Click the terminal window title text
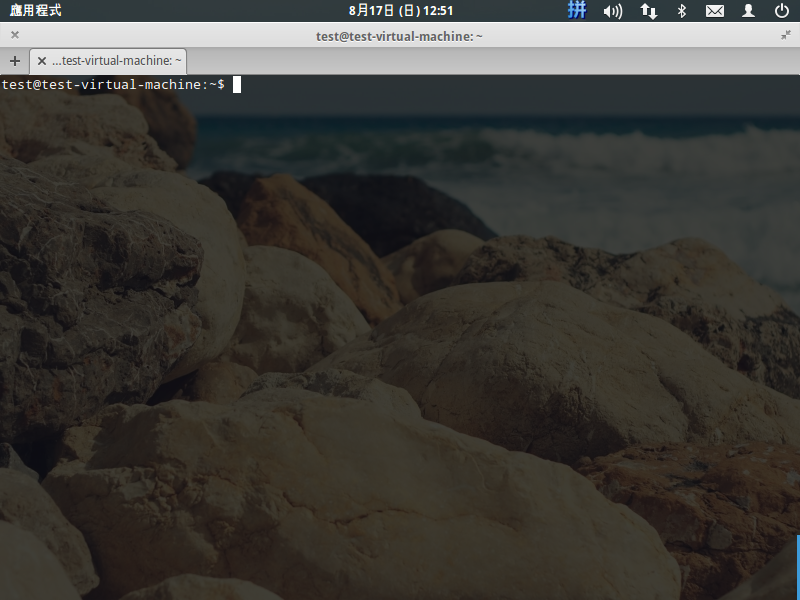 click(x=399, y=36)
